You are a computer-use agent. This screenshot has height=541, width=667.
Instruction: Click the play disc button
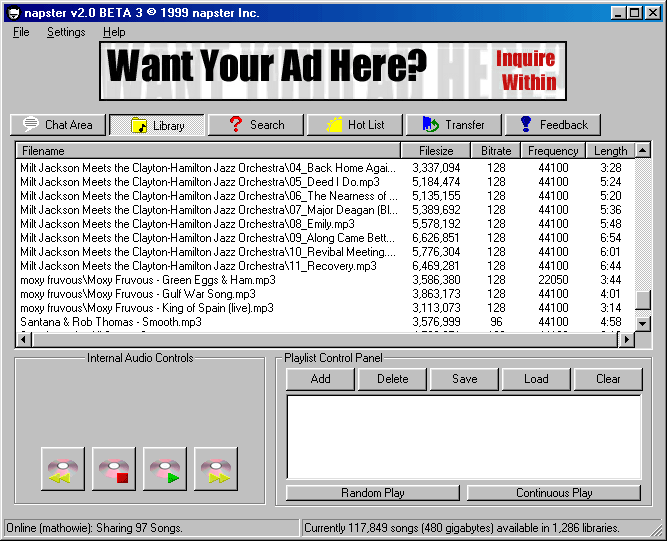click(165, 469)
